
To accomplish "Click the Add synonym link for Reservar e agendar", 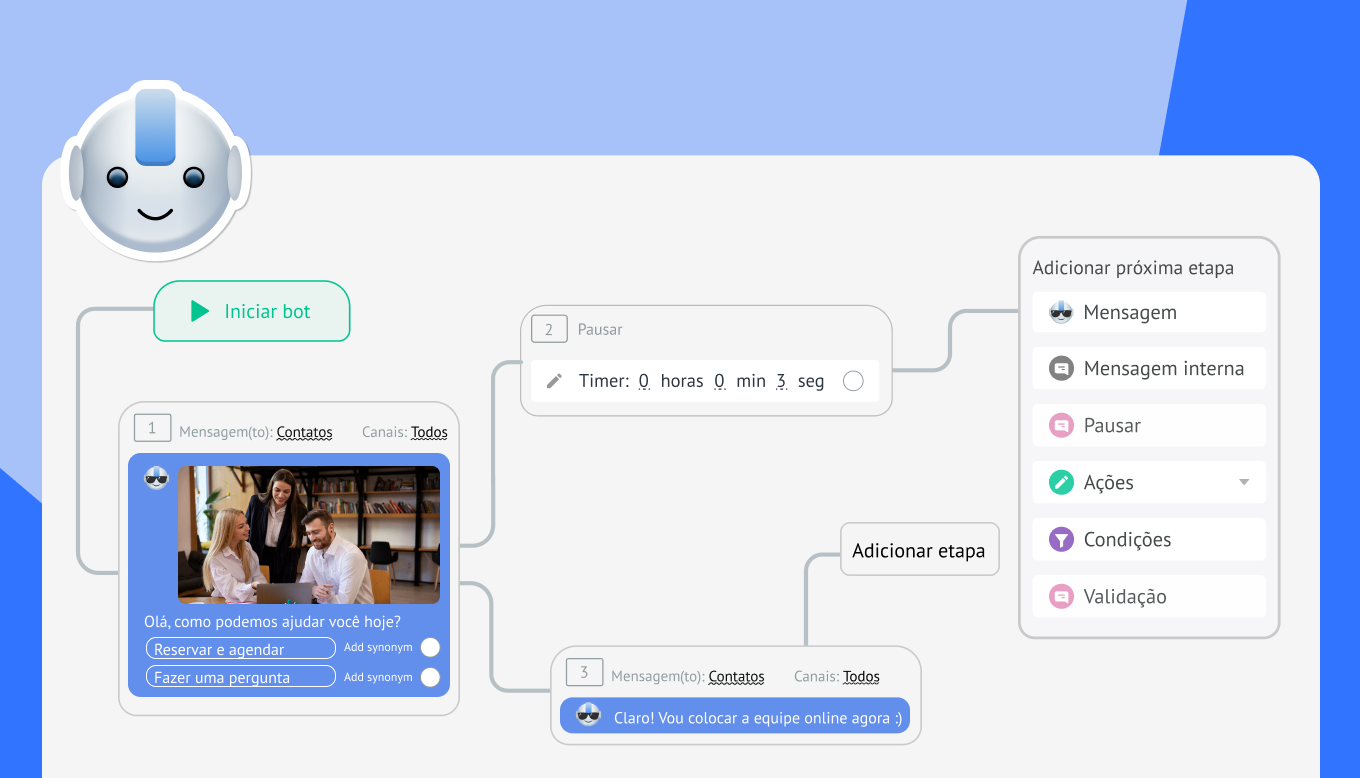I will (378, 648).
